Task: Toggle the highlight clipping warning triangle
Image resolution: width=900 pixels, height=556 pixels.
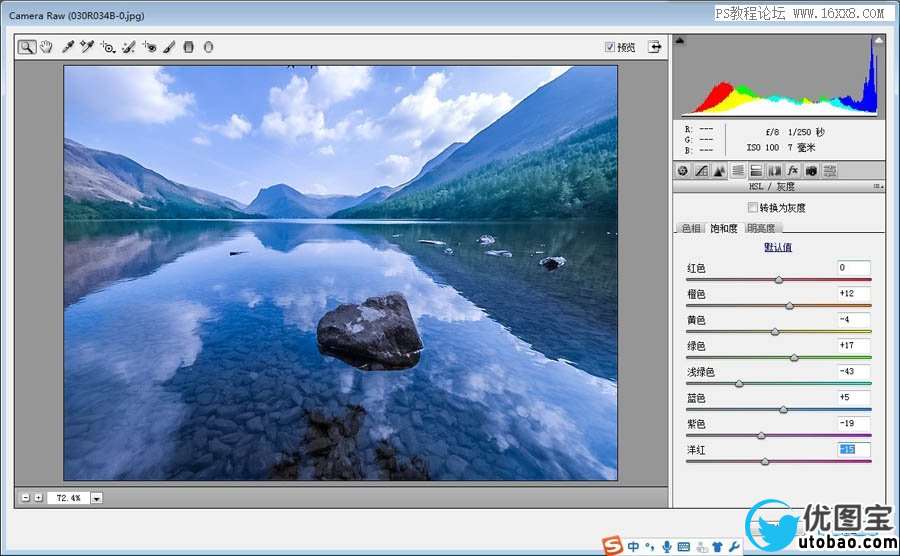Action: (878, 40)
